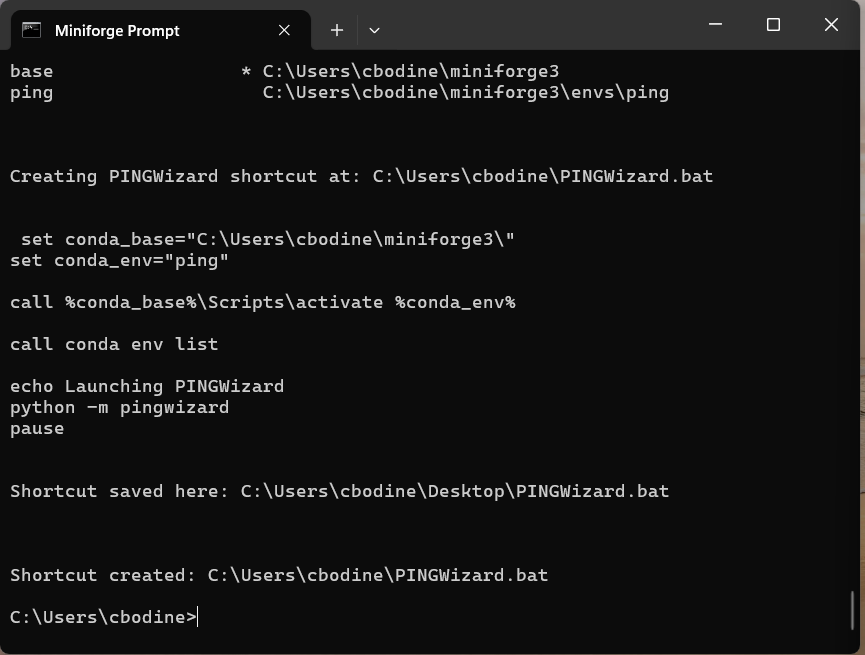Select the Miniforge Prompt tab title

(117, 31)
